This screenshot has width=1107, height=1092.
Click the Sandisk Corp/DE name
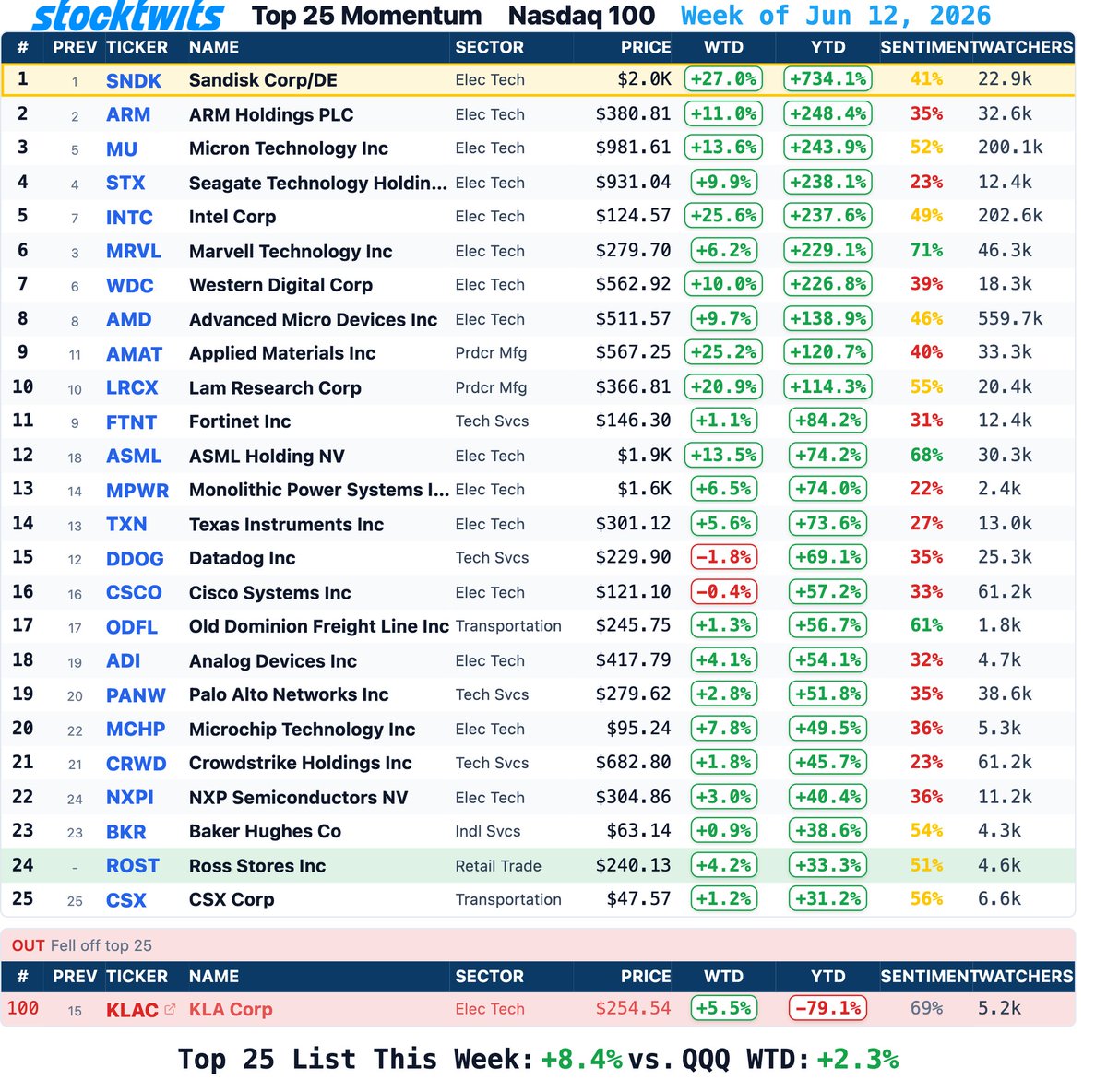pyautogui.click(x=263, y=80)
